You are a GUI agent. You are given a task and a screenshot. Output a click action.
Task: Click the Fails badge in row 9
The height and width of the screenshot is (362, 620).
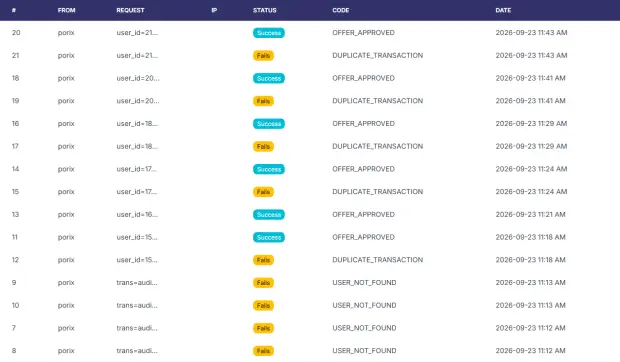(263, 283)
